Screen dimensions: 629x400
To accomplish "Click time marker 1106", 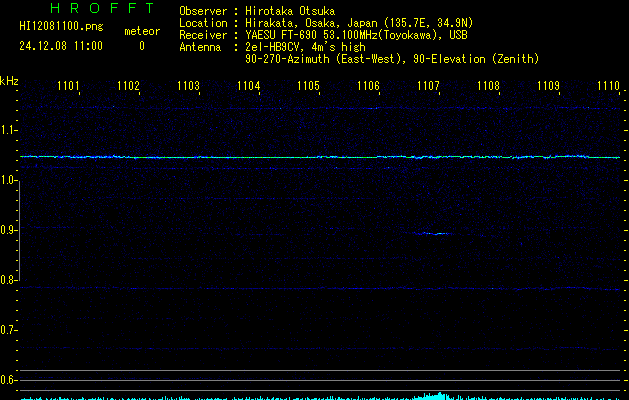I will coord(368,86).
